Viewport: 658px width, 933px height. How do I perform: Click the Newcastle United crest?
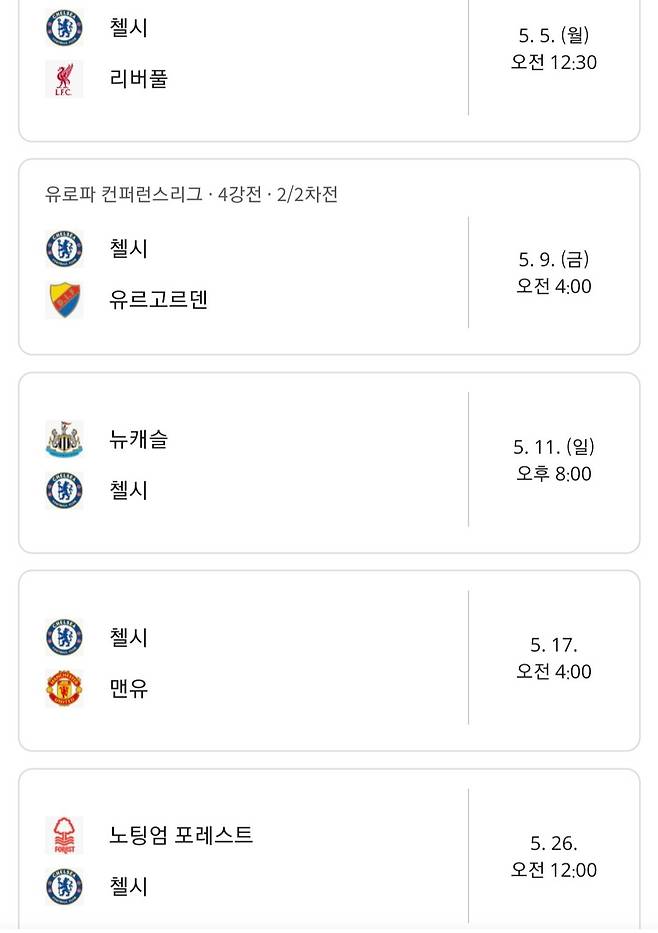pyautogui.click(x=62, y=439)
